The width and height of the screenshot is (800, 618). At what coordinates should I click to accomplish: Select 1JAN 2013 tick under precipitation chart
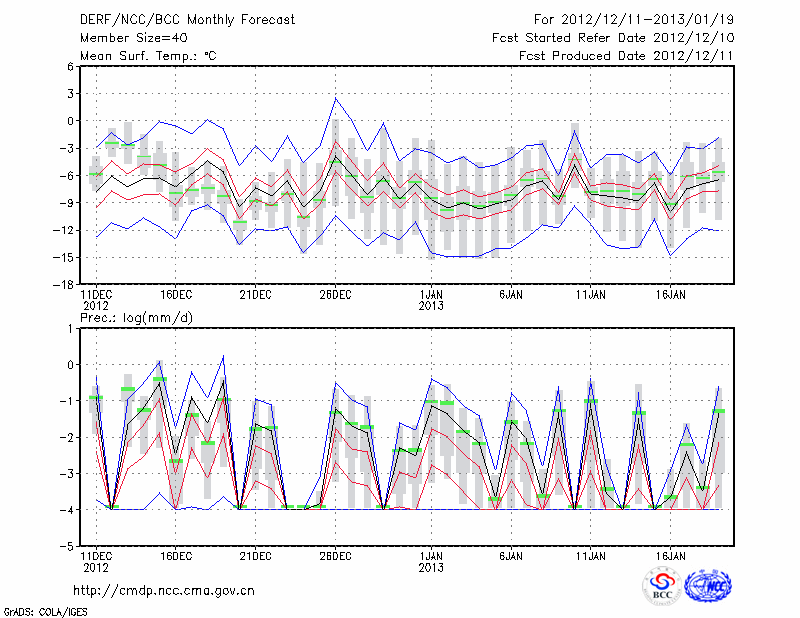click(x=432, y=560)
